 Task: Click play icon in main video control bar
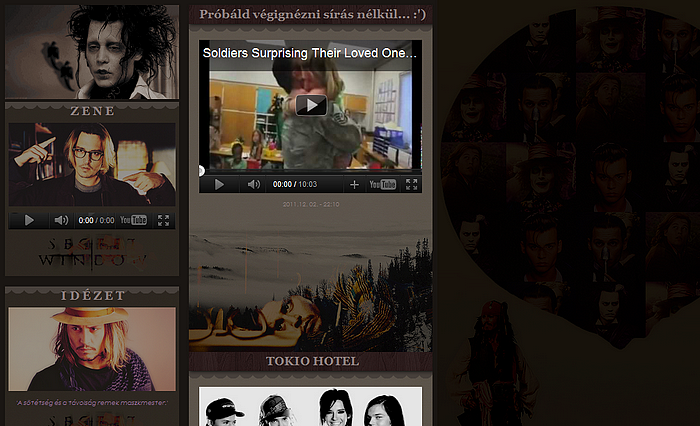(x=219, y=184)
